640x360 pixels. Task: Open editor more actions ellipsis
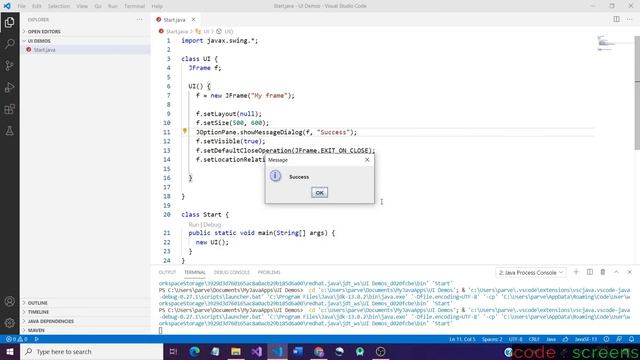tap(629, 19)
